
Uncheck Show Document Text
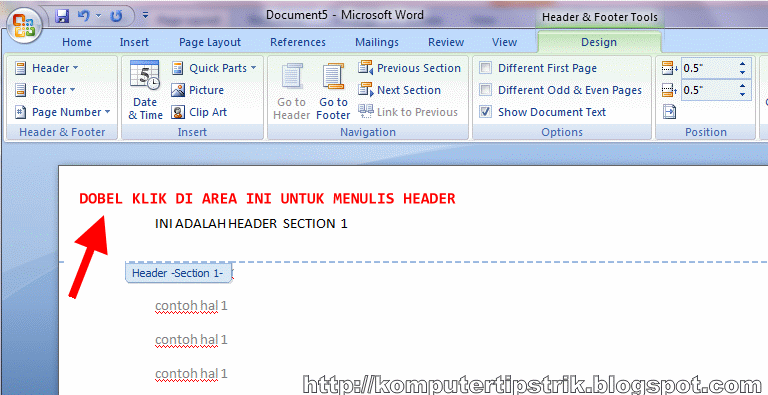click(486, 112)
